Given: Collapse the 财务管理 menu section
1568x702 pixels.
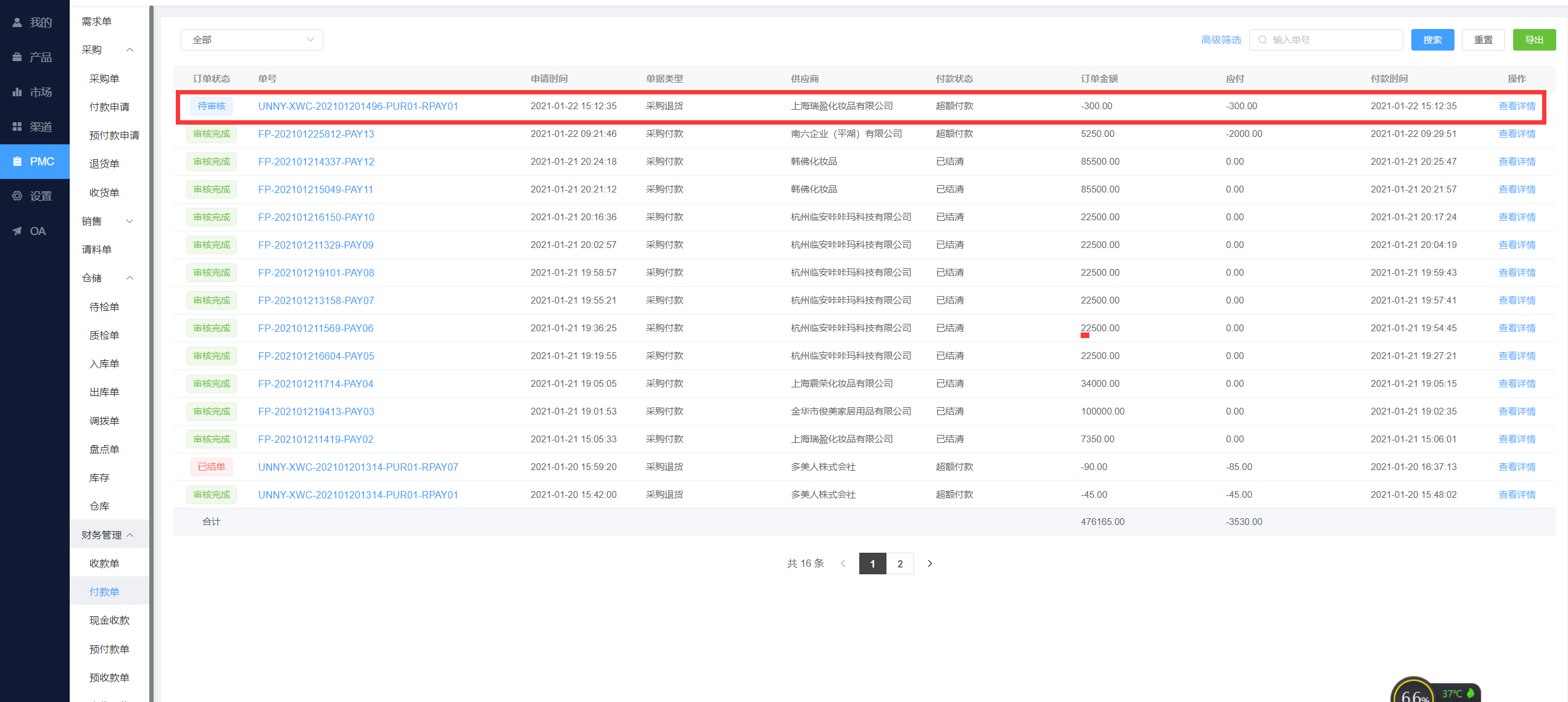Looking at the screenshot, I should pyautogui.click(x=130, y=535).
